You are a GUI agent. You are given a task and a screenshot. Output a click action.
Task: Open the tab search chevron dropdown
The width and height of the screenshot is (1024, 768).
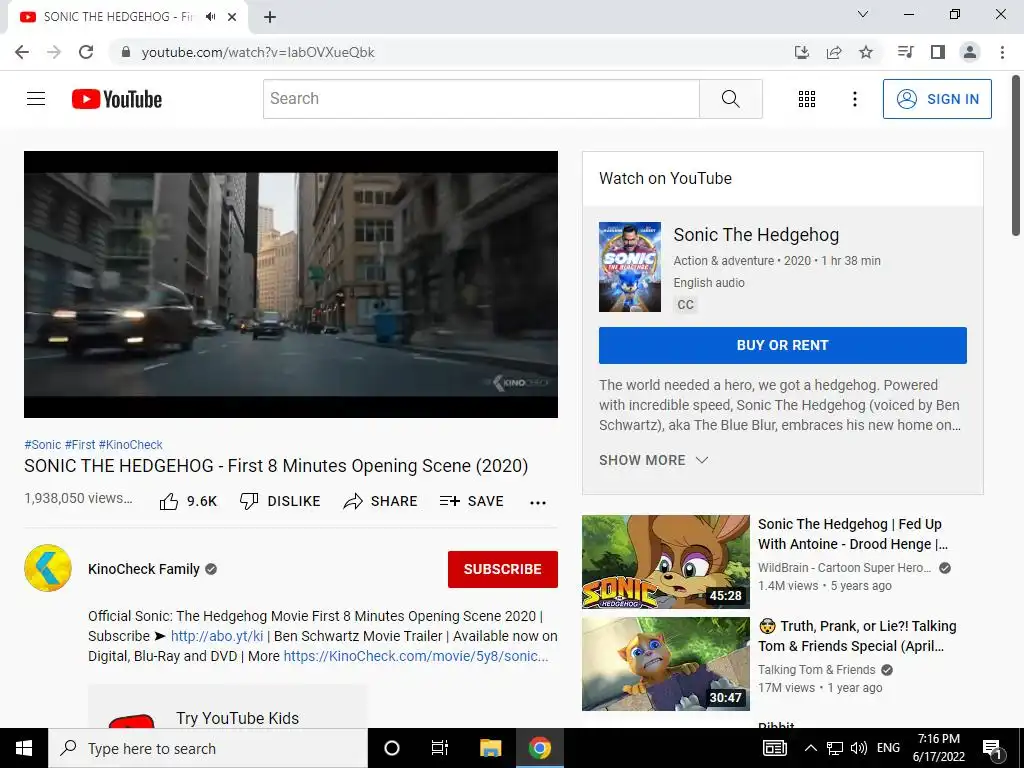[x=863, y=14]
